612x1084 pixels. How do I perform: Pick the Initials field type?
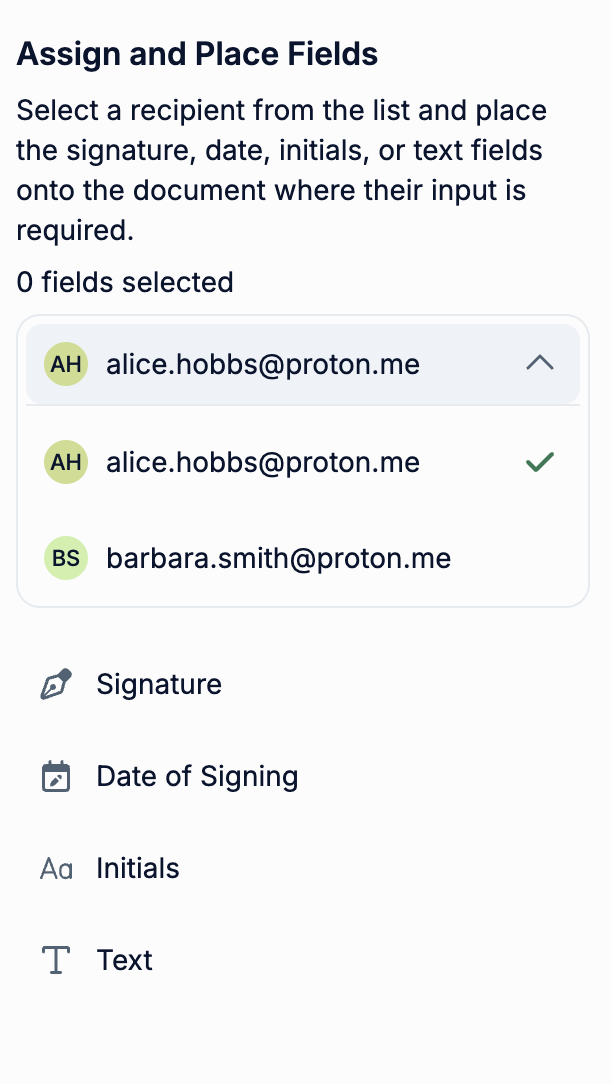coord(138,869)
